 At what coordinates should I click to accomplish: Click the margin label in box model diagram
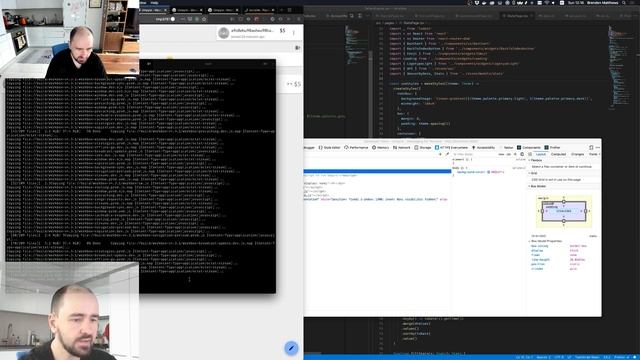pos(543,198)
